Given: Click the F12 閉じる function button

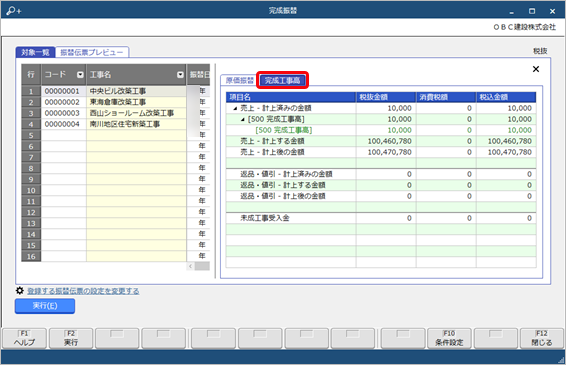Looking at the screenshot, I should pos(541,338).
